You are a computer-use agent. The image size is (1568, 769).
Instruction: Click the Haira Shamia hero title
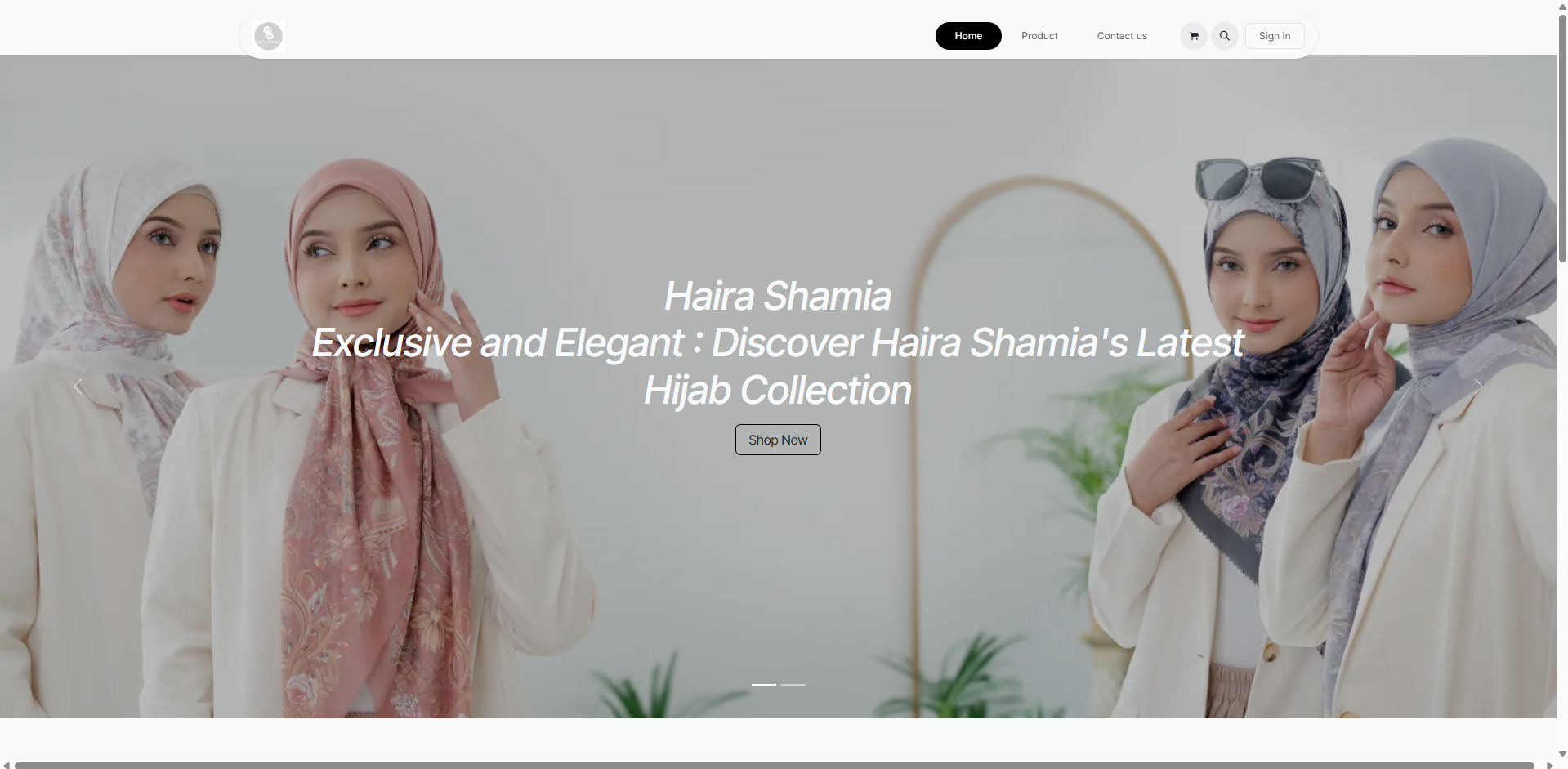[778, 296]
